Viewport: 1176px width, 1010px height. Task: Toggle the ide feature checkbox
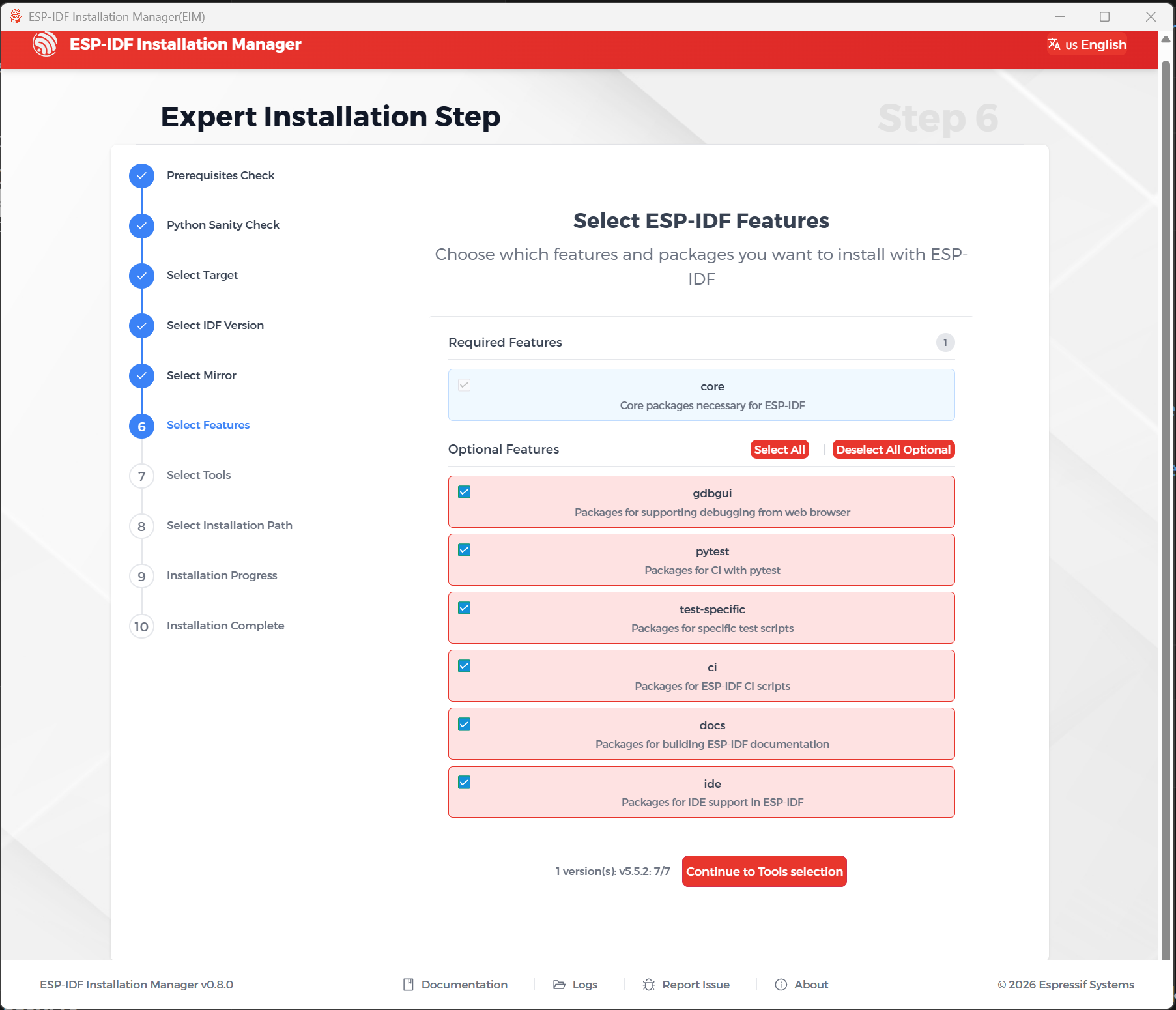click(x=464, y=783)
